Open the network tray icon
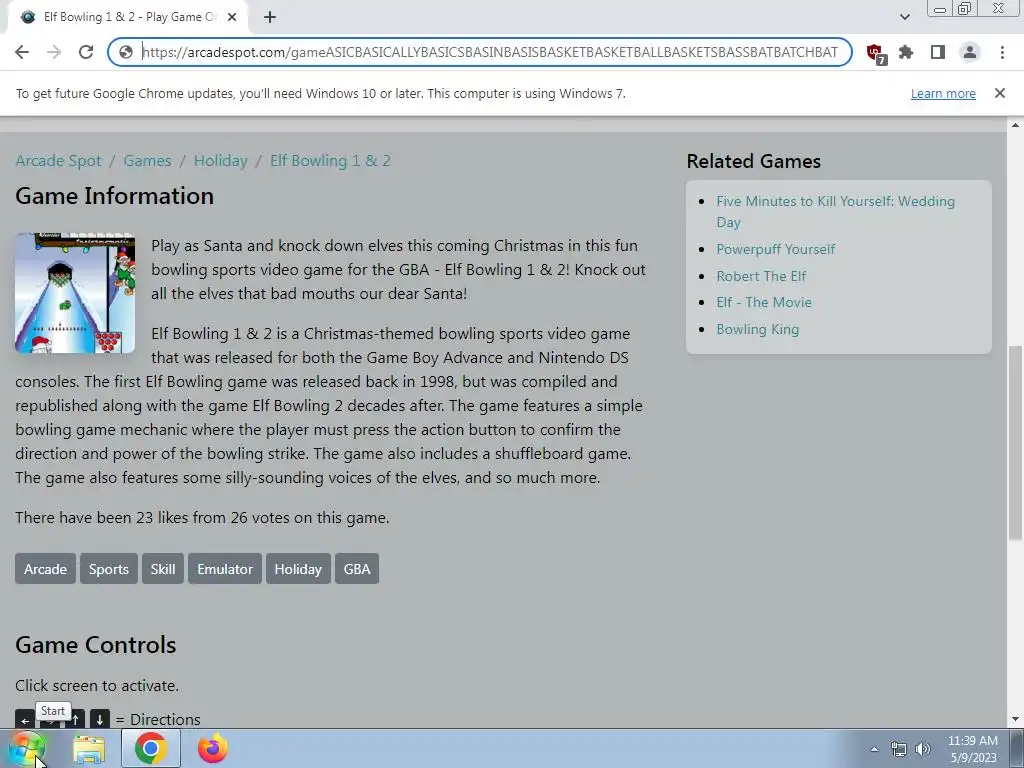Viewport: 1024px width, 768px height. click(x=899, y=749)
